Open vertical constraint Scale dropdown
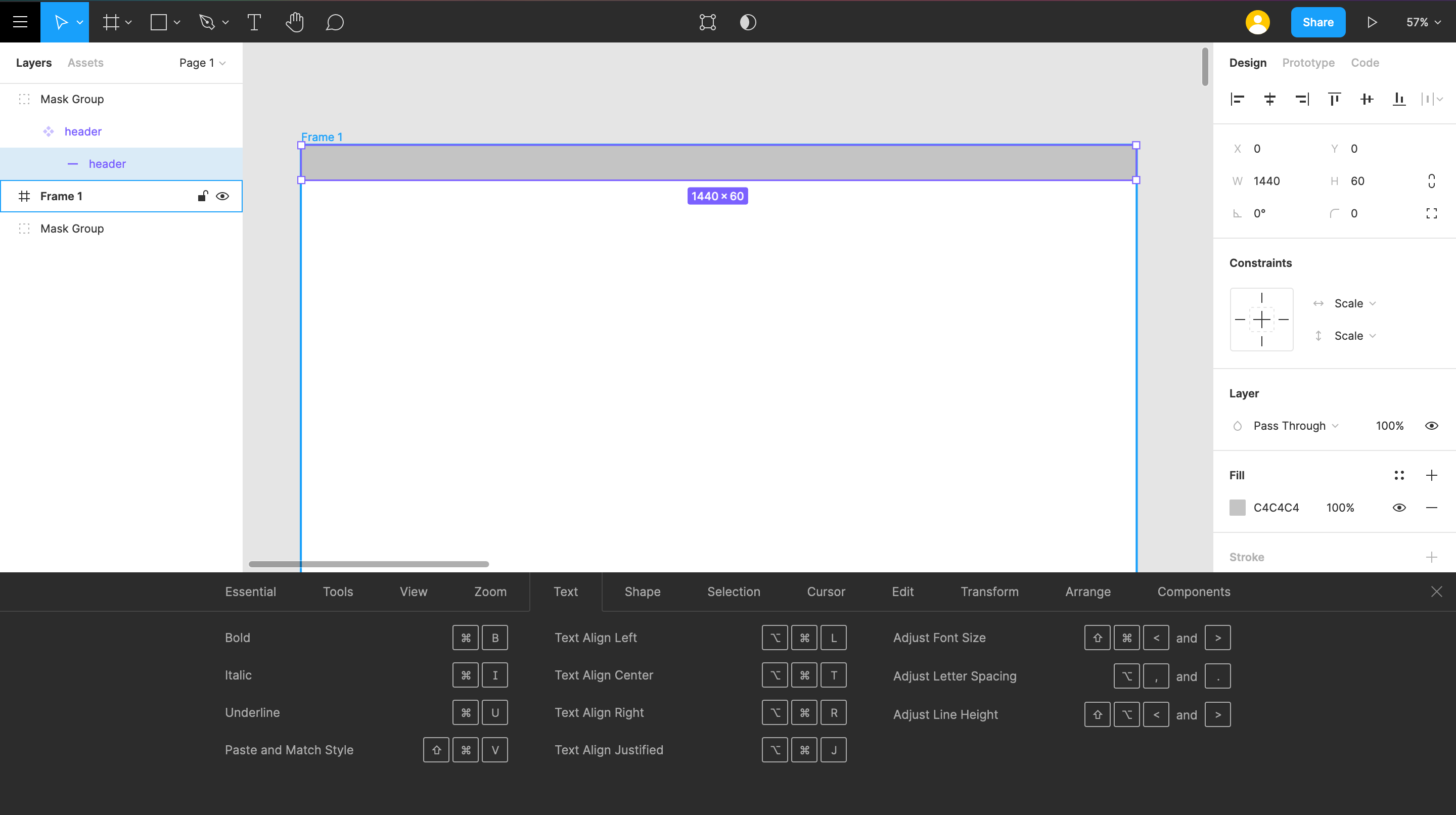Screen dimensions: 1456x815 pos(1354,336)
